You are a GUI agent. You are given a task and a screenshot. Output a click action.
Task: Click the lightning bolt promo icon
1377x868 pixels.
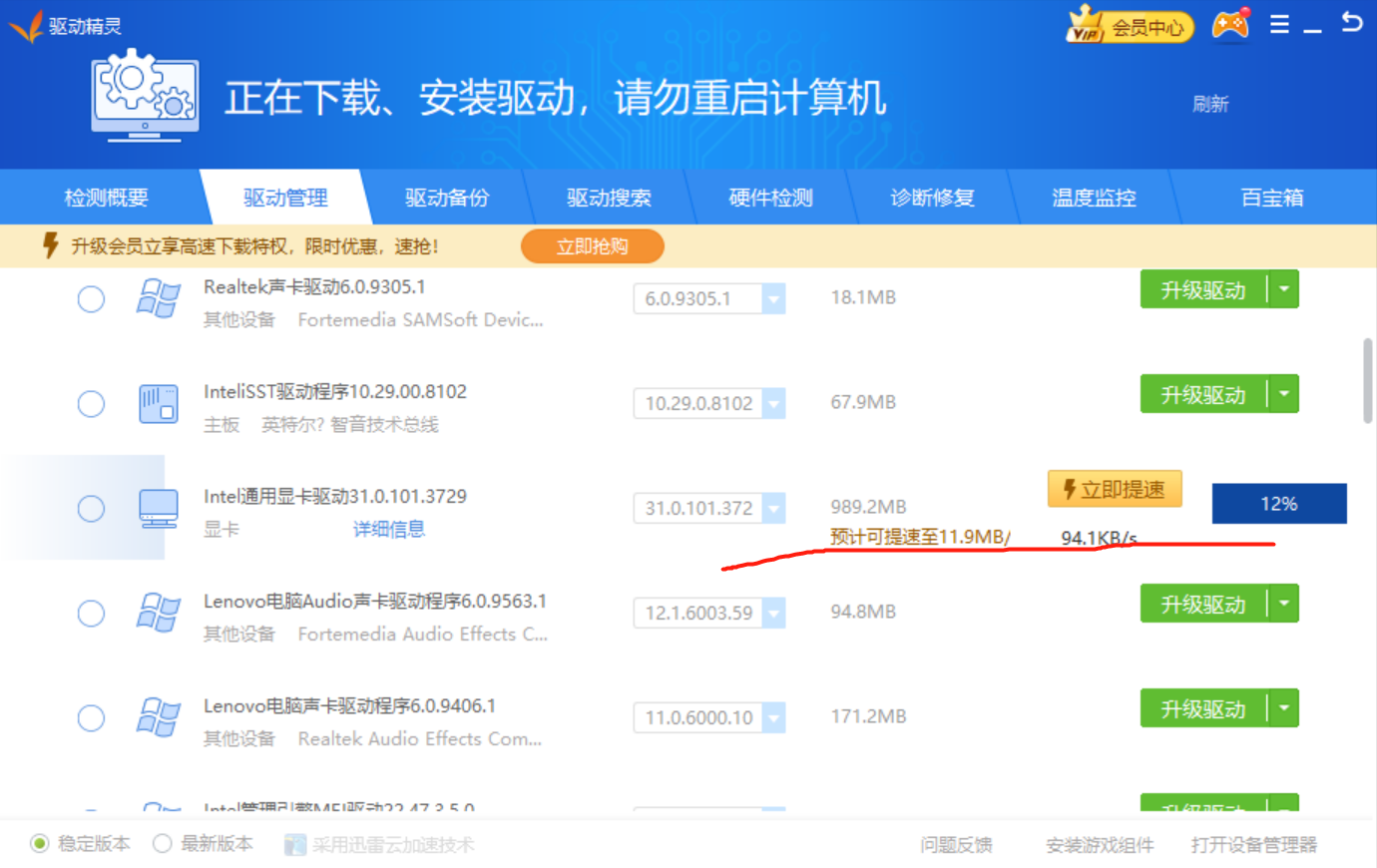pos(50,245)
